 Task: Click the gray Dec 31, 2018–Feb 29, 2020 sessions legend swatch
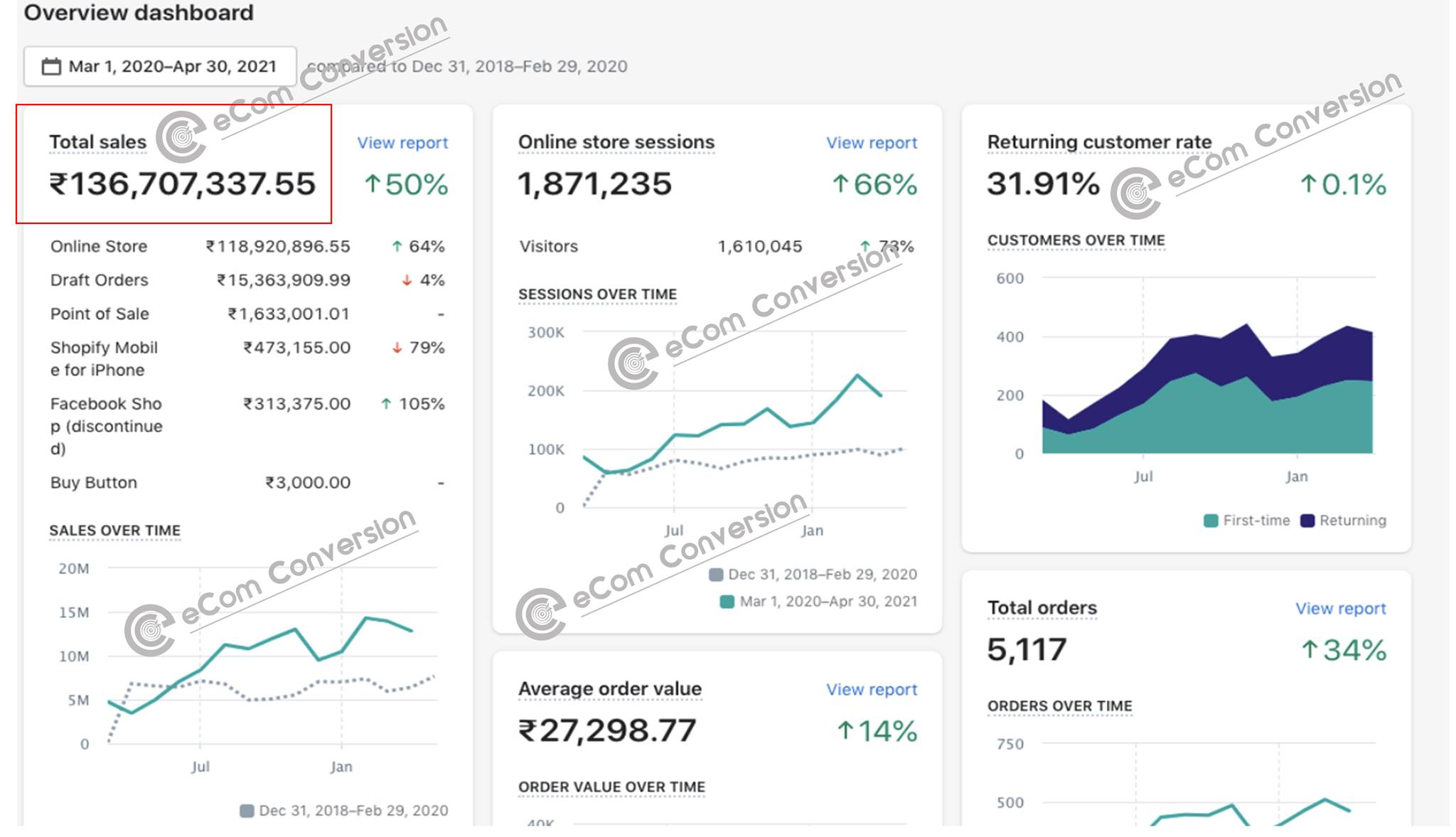(x=716, y=575)
